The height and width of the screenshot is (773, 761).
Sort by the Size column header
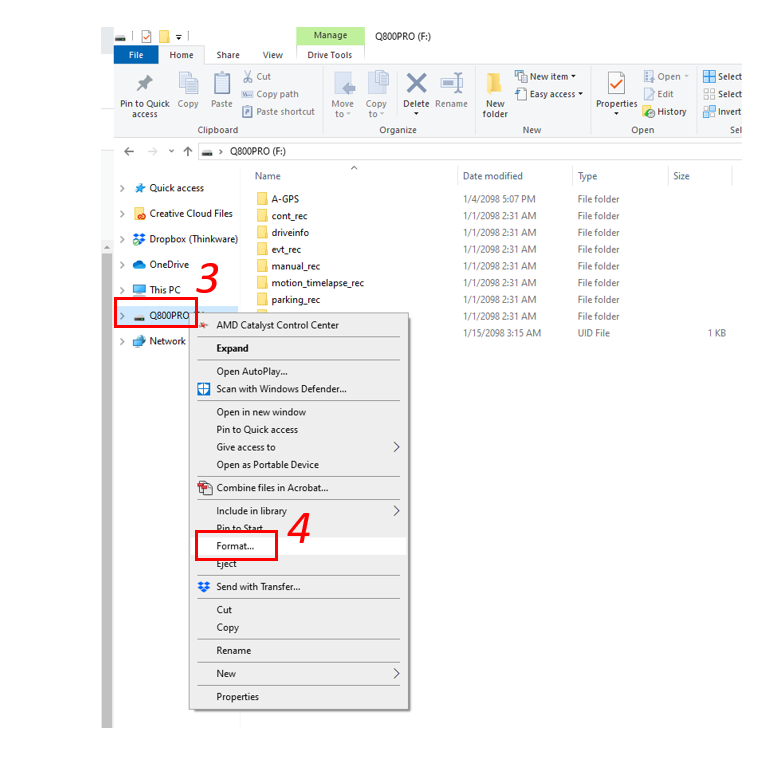tap(681, 176)
